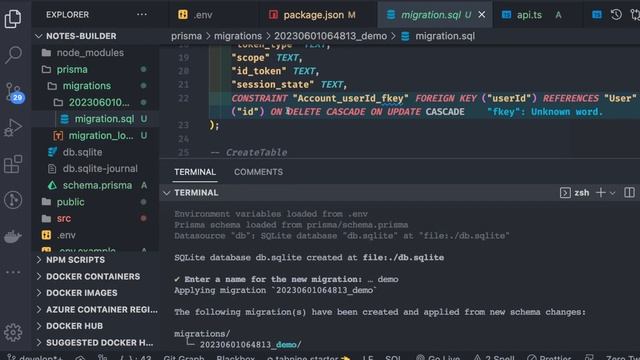Click the migrations breadcrumb segment

coord(238,36)
